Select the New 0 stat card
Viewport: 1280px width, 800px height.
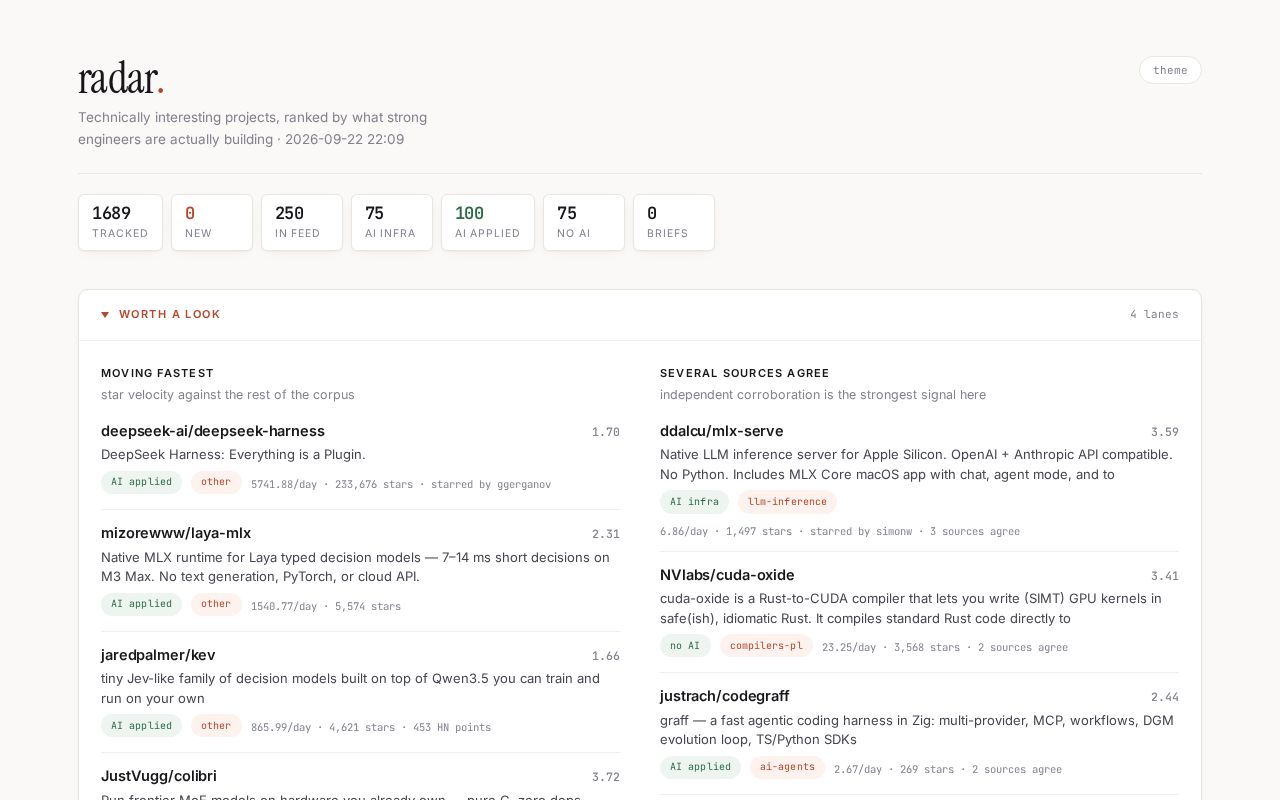212,222
